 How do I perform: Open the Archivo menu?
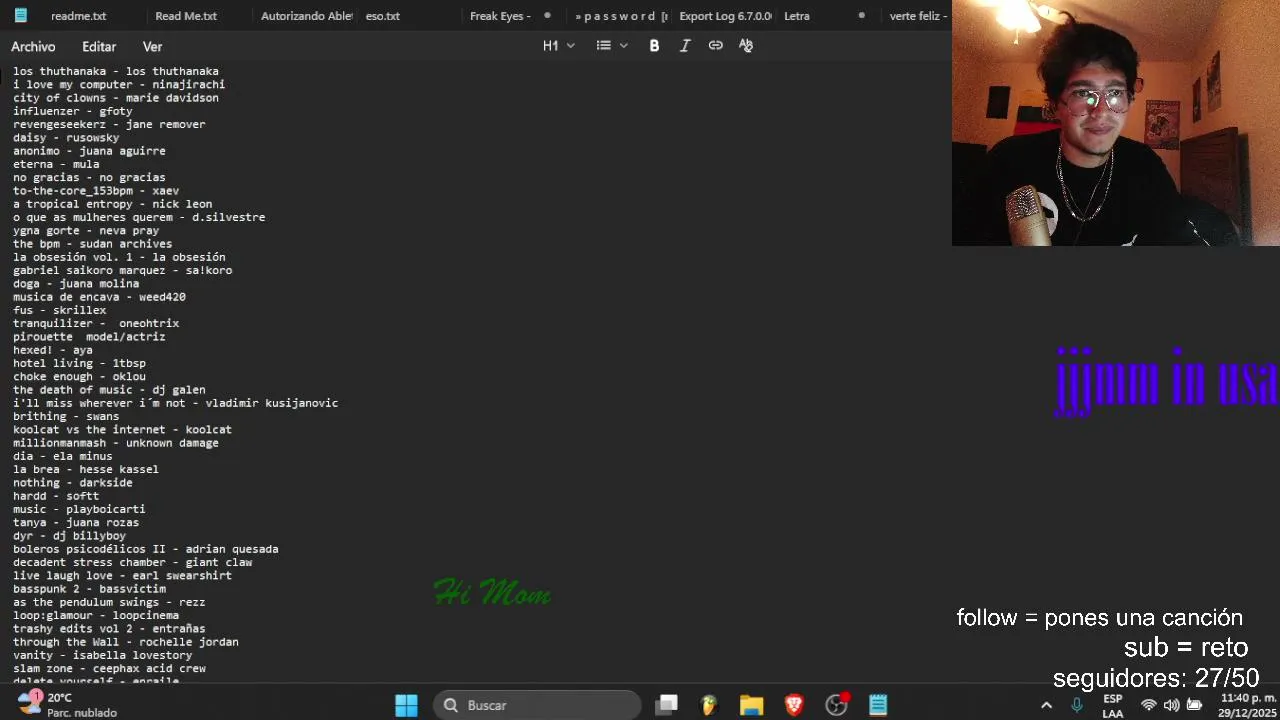[x=33, y=47]
